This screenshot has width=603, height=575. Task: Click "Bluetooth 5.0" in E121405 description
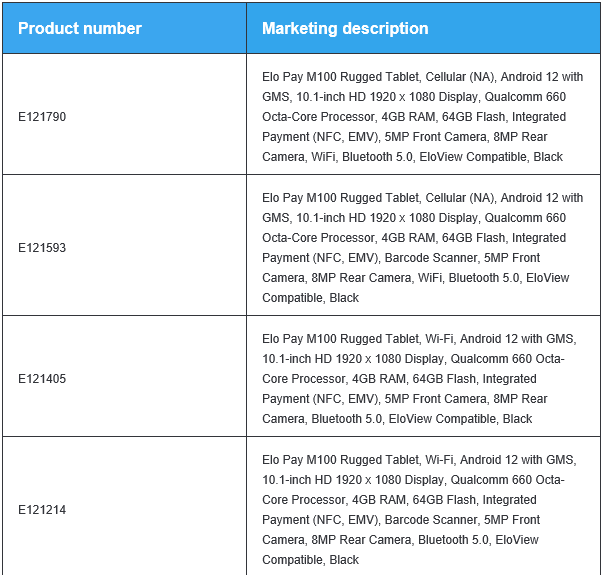347,419
